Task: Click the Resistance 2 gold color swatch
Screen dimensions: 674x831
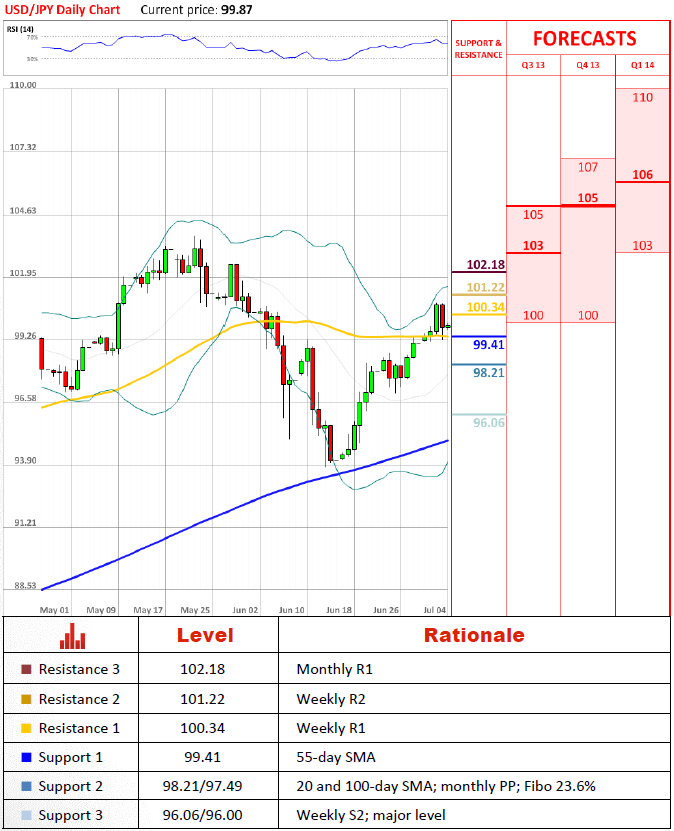Action: [26, 699]
